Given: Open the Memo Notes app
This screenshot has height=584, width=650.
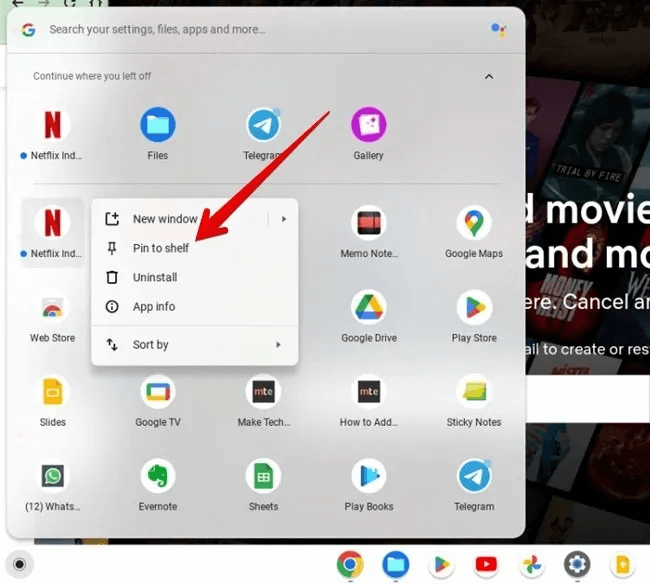Looking at the screenshot, I should 369,232.
